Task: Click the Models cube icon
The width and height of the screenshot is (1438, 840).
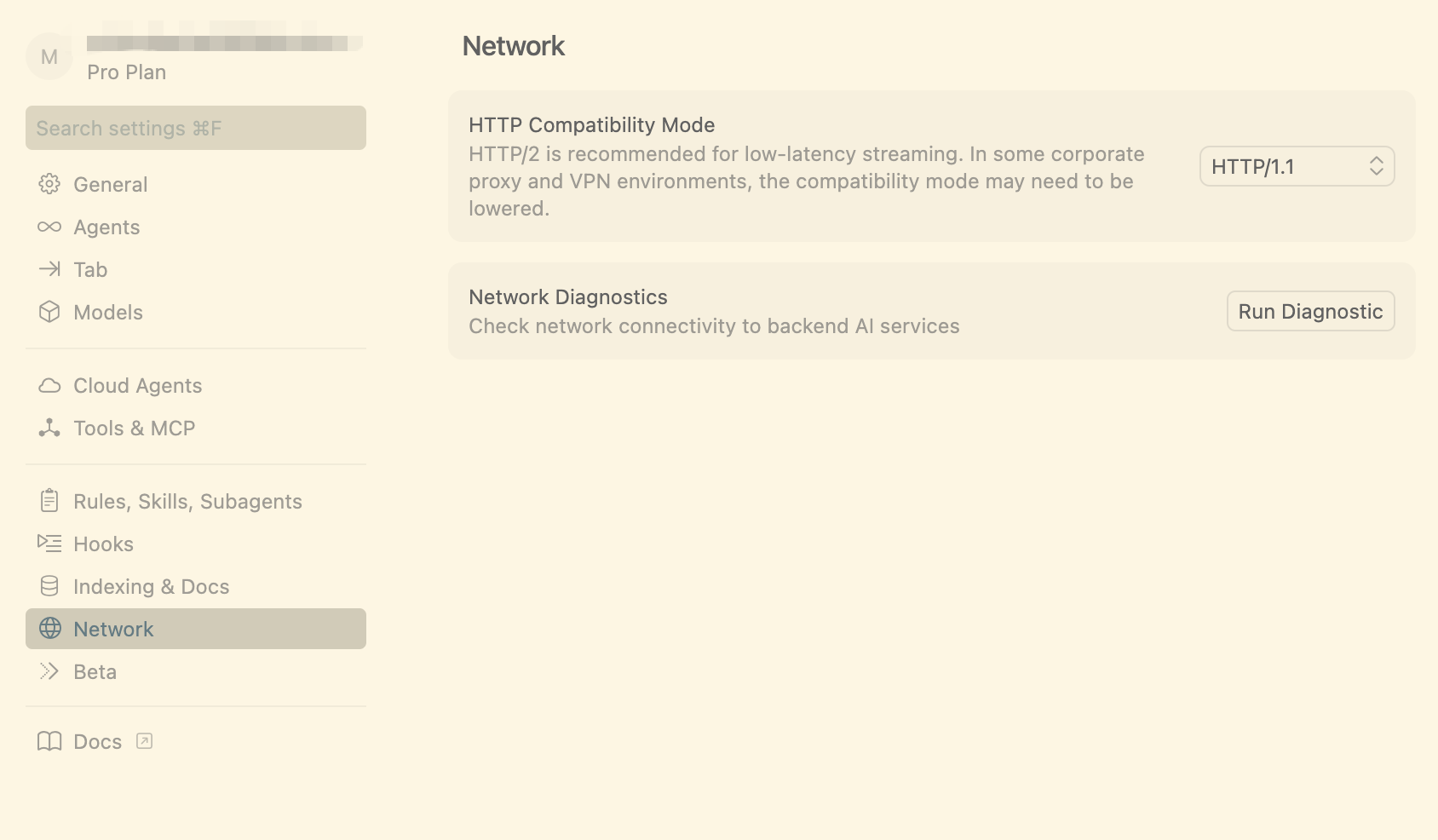Action: tap(49, 312)
